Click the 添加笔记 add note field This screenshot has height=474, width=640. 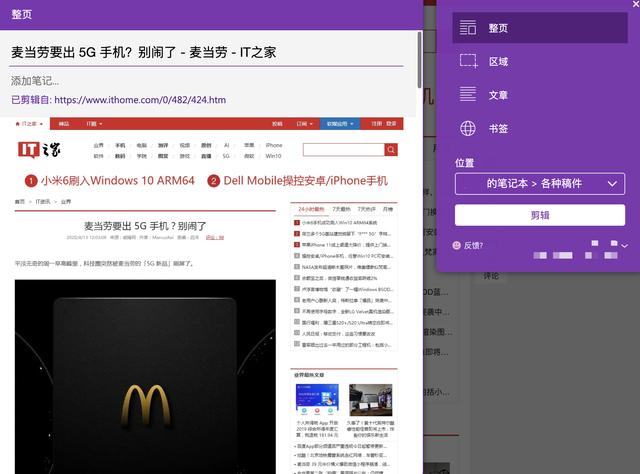(35, 81)
